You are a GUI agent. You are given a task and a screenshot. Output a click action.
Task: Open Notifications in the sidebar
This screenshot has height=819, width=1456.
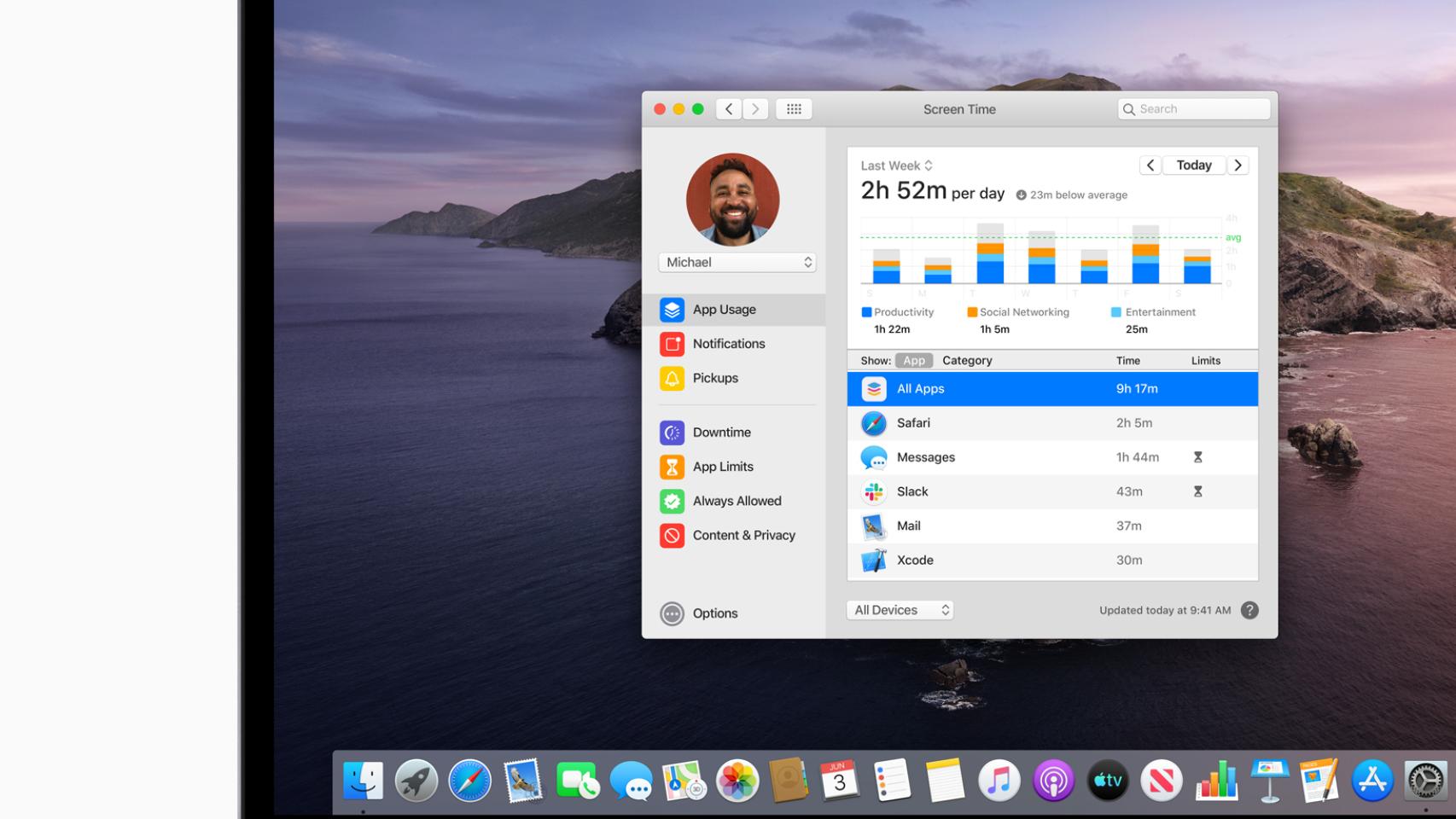(x=728, y=344)
